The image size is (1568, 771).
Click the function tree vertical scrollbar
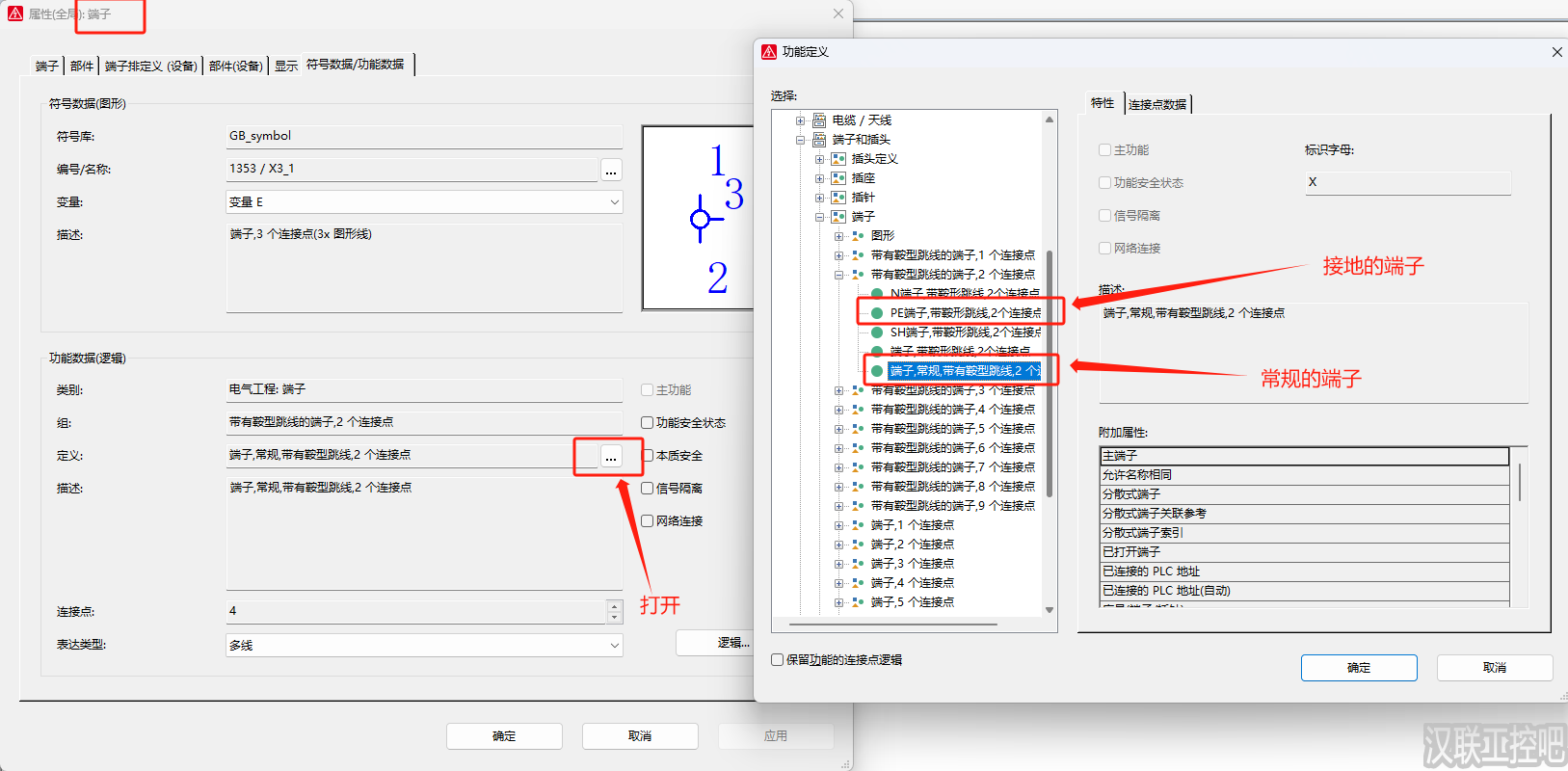click(1050, 366)
